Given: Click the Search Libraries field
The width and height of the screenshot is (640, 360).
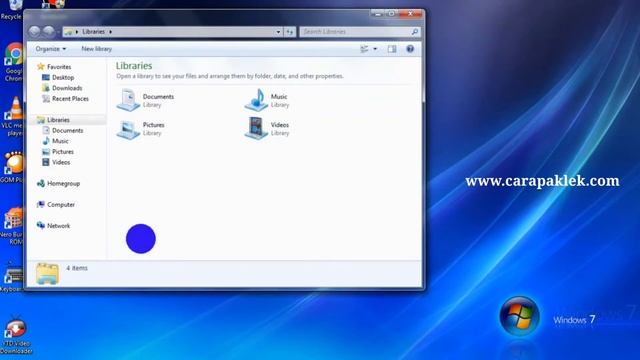Looking at the screenshot, I should click(x=360, y=32).
